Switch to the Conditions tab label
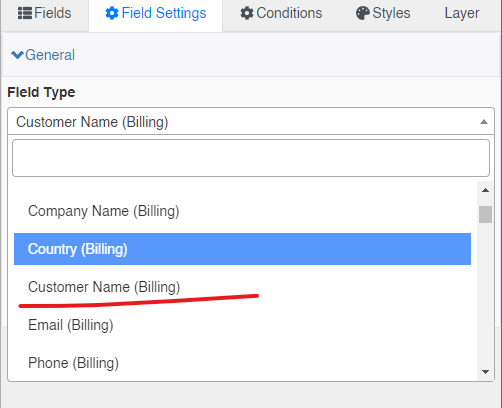502x408 pixels. click(x=289, y=13)
